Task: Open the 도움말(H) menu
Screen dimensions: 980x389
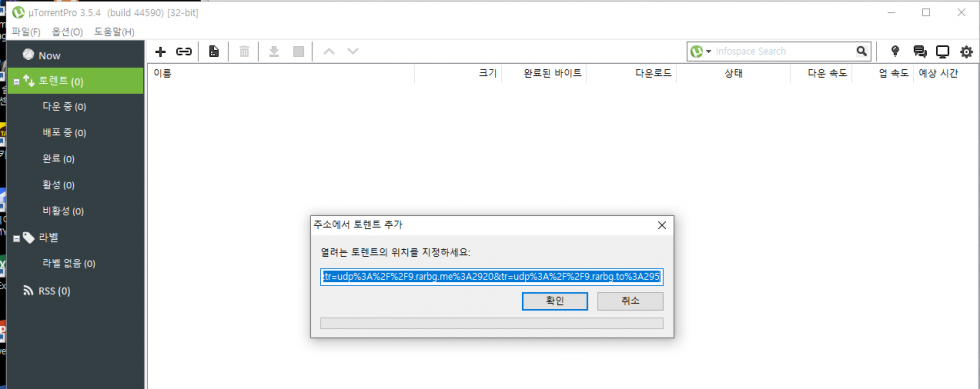Action: click(x=114, y=32)
